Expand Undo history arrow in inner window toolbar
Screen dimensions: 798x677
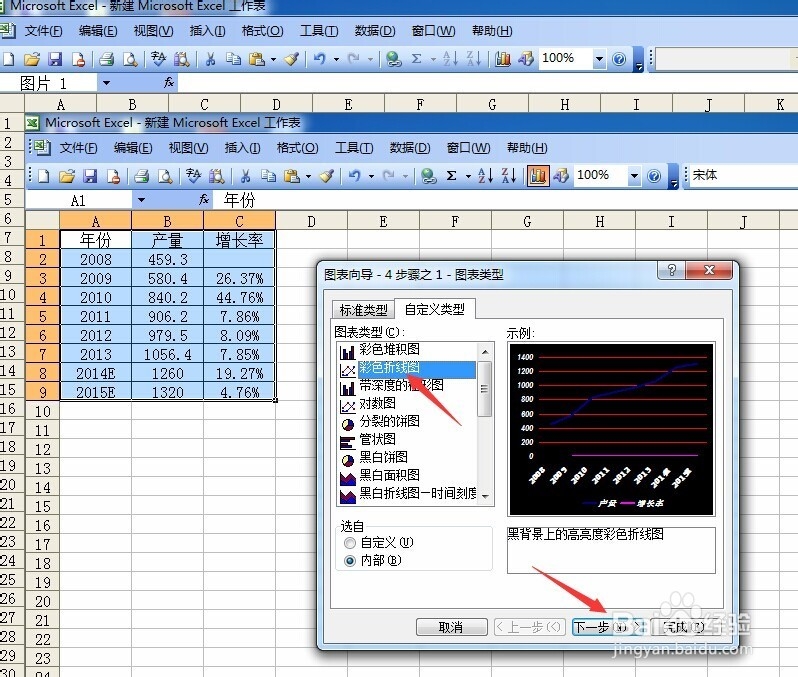click(x=372, y=177)
